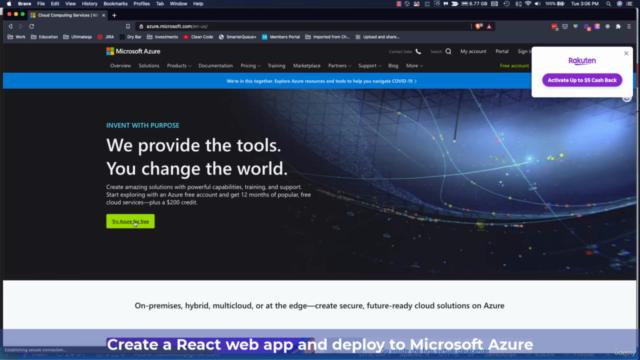Open Siri from the menu bar
This screenshot has height=360, width=640.
coord(619,4)
